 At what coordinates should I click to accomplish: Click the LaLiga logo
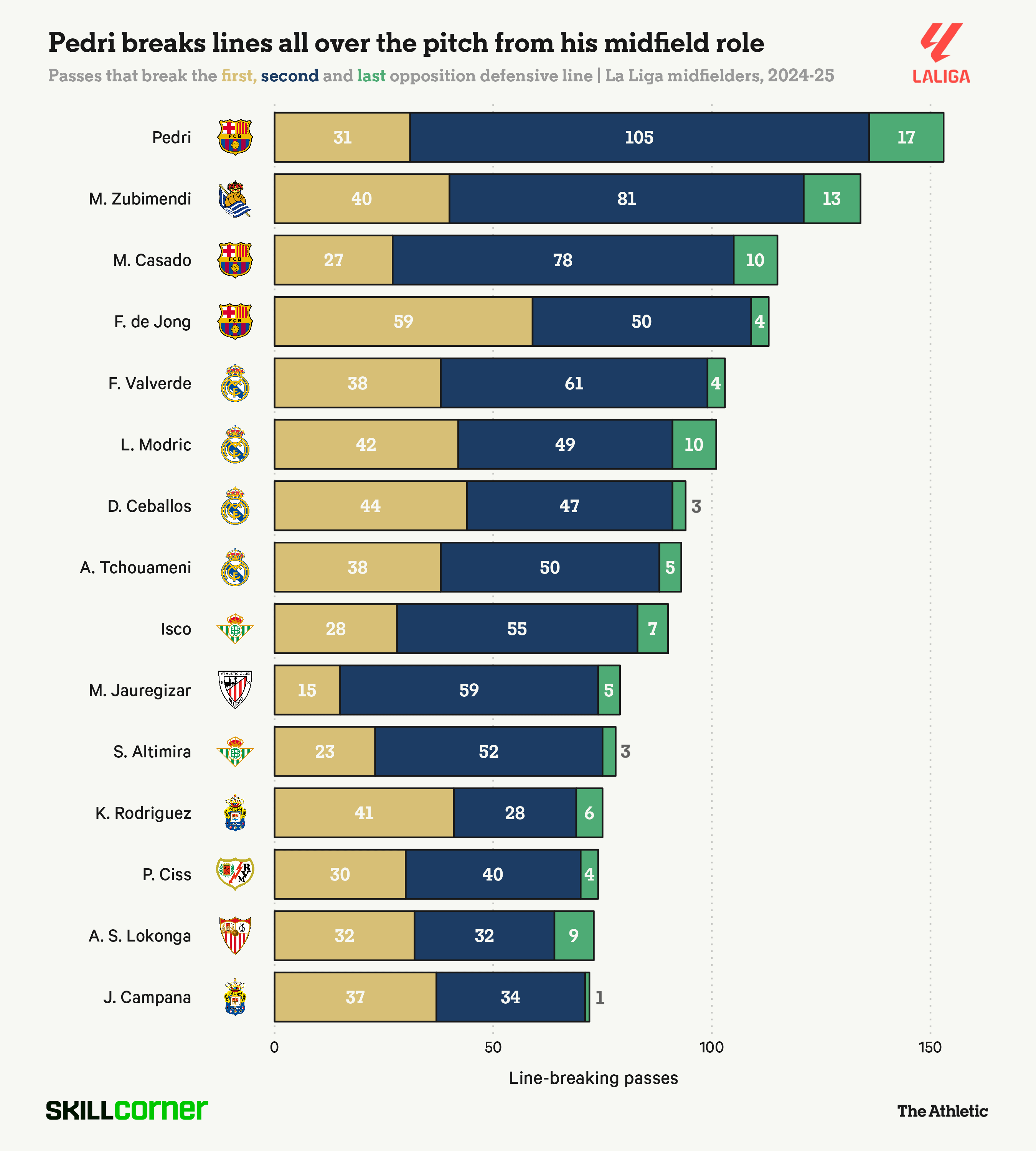[x=941, y=53]
